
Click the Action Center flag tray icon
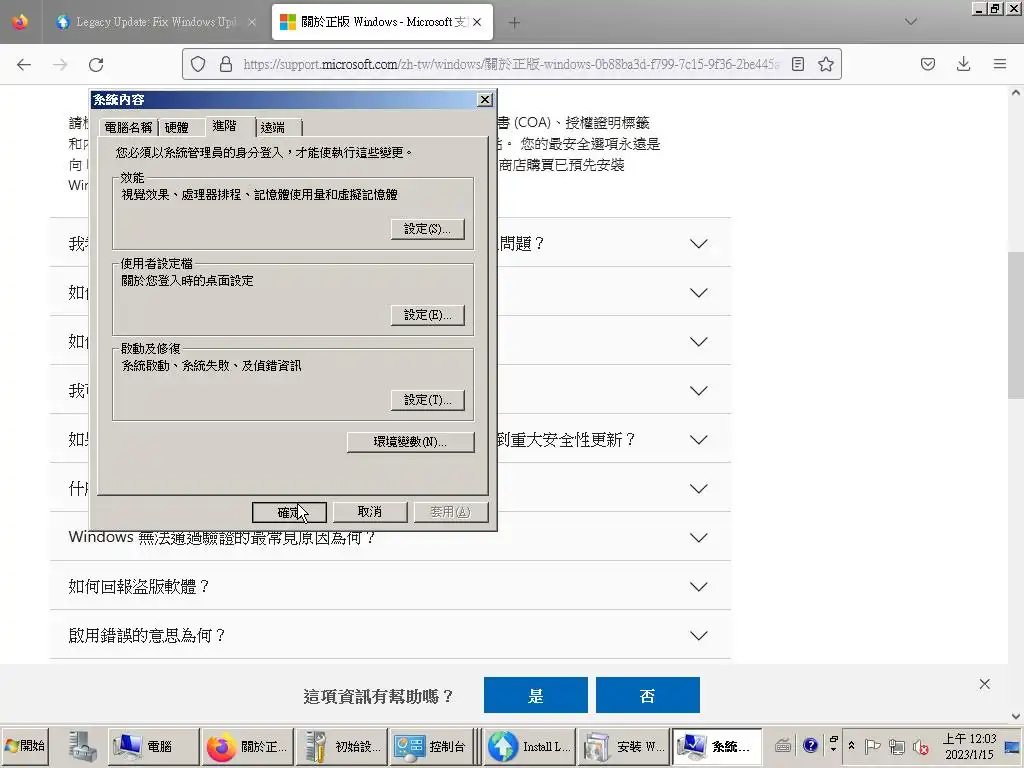872,746
